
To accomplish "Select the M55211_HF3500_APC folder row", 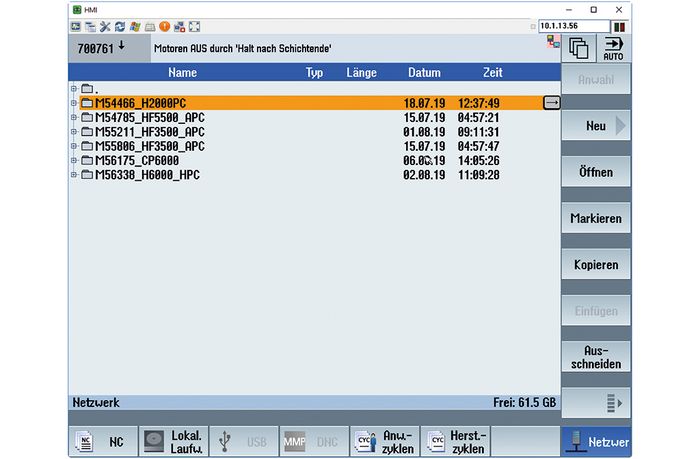I will (x=150, y=132).
